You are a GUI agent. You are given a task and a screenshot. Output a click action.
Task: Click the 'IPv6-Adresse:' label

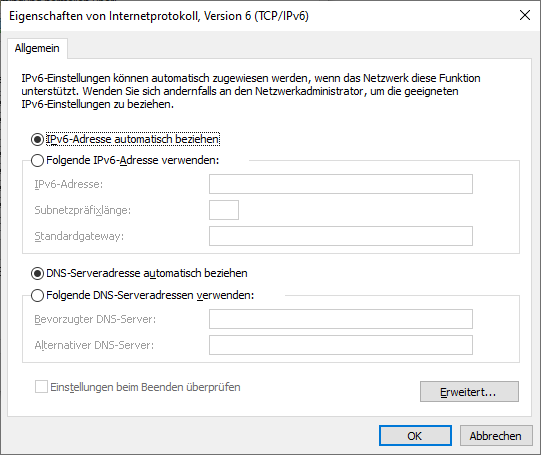[x=69, y=184]
